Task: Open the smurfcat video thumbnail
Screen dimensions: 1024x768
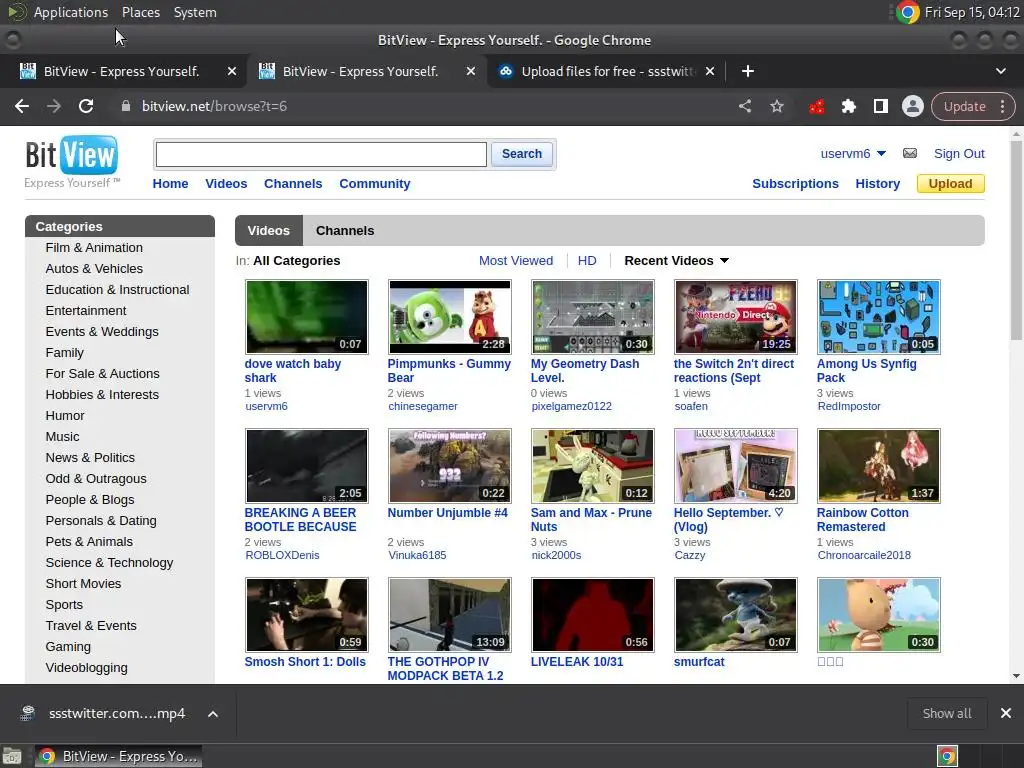Action: pos(735,615)
